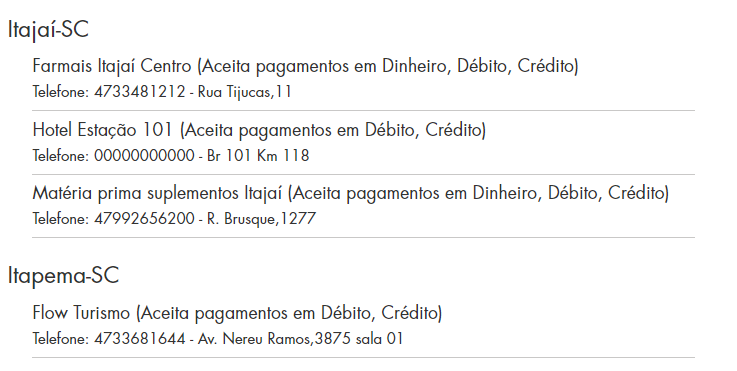Click the Telefone label under Flow Turismo

click(x=61, y=339)
